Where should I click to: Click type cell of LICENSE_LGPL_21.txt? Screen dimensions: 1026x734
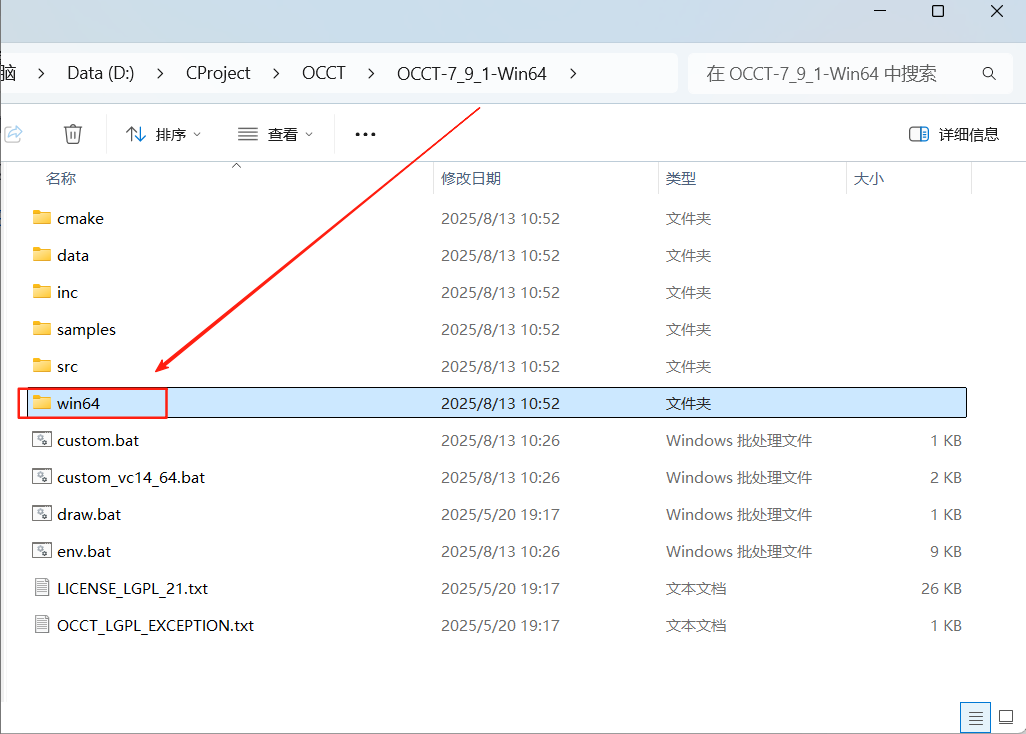(x=696, y=589)
